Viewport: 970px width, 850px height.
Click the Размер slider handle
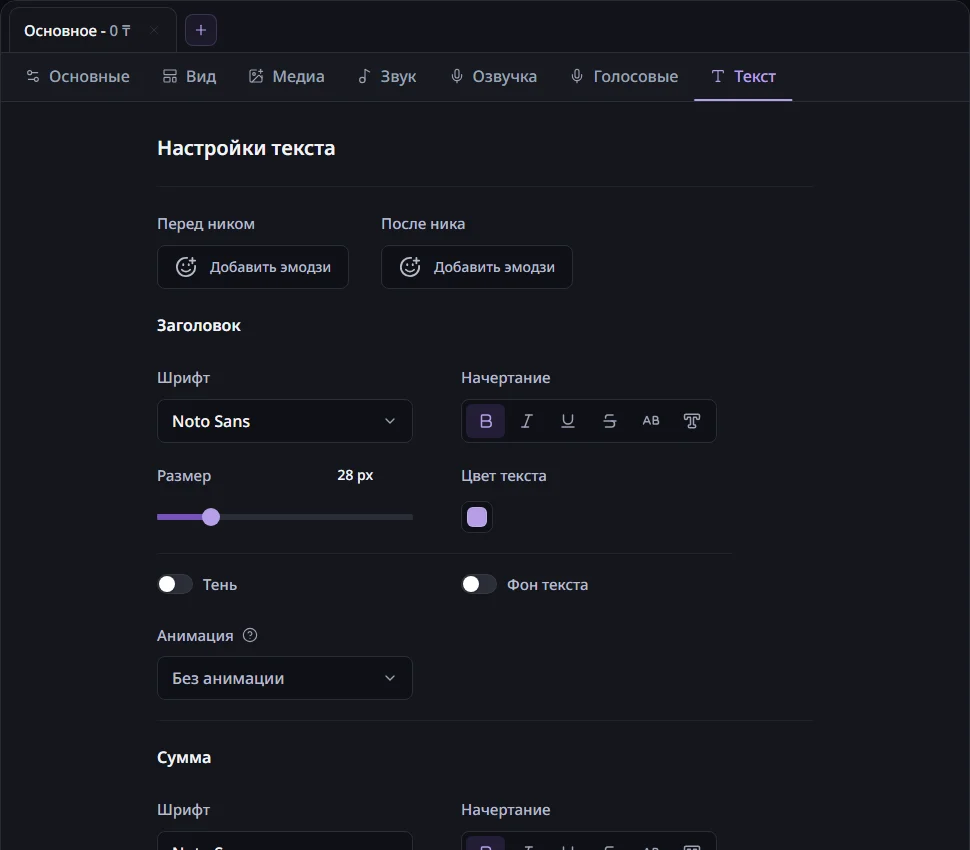pyautogui.click(x=211, y=517)
